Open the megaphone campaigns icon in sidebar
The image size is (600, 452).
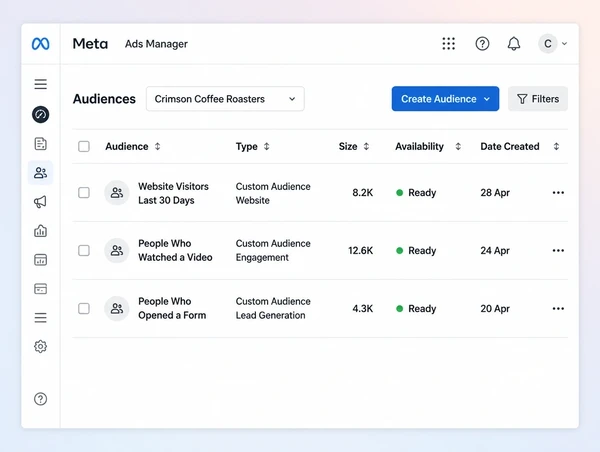[41, 202]
